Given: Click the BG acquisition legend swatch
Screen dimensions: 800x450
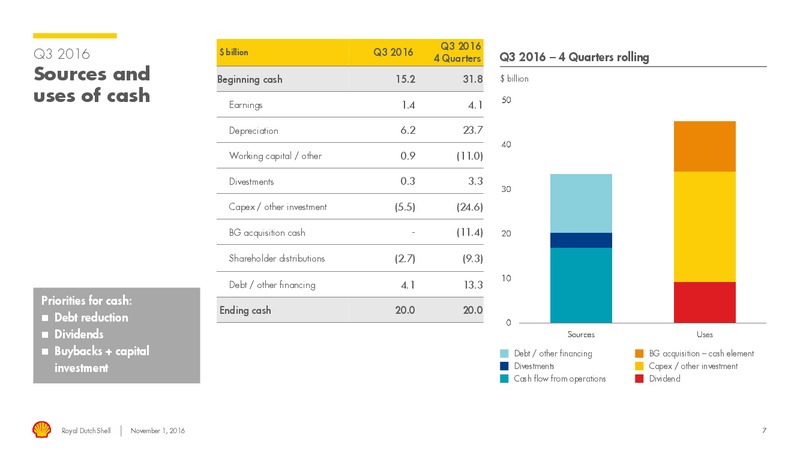Looking at the screenshot, I should click(x=639, y=353).
